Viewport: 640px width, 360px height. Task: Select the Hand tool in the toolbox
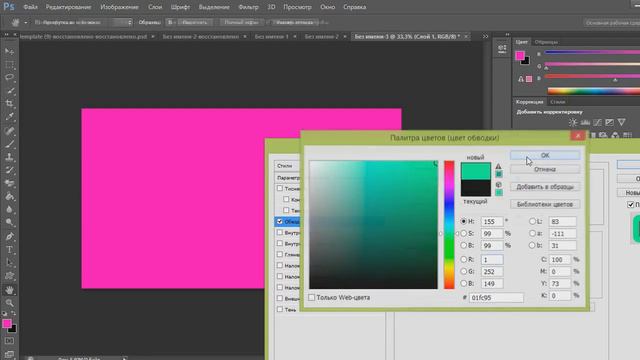[9, 290]
